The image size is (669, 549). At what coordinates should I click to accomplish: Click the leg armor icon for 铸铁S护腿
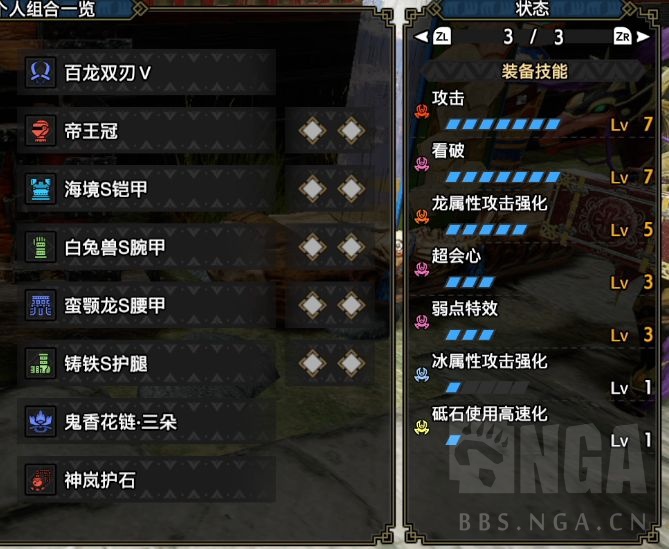point(41,363)
